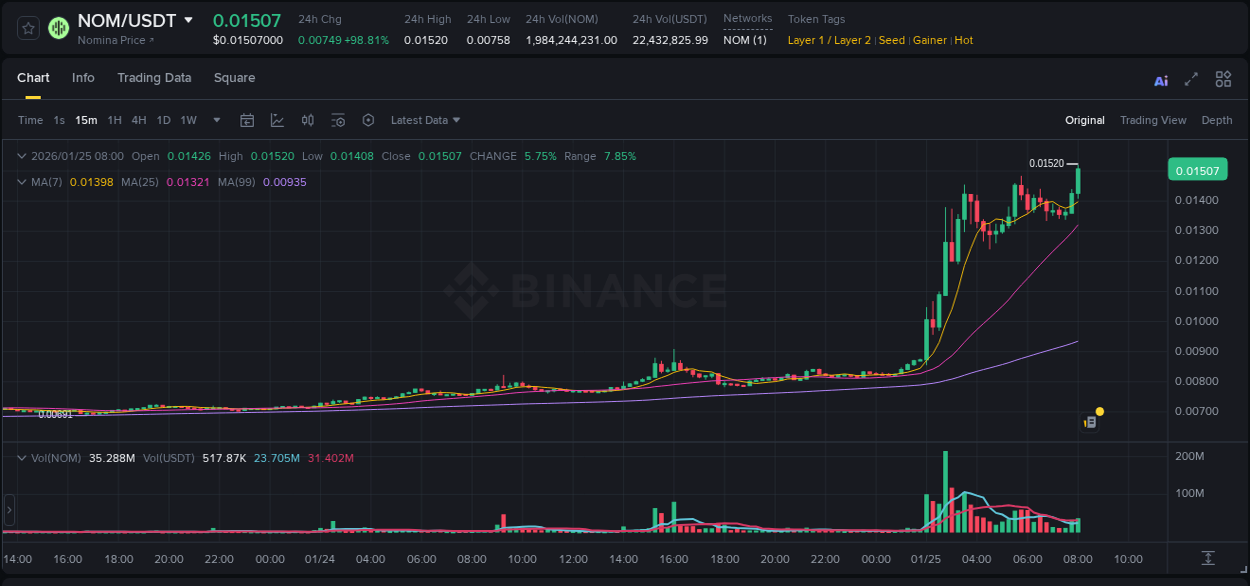Image resolution: width=1250 pixels, height=586 pixels.
Task: Collapse the OHLC data row chevron
Action: 22,156
